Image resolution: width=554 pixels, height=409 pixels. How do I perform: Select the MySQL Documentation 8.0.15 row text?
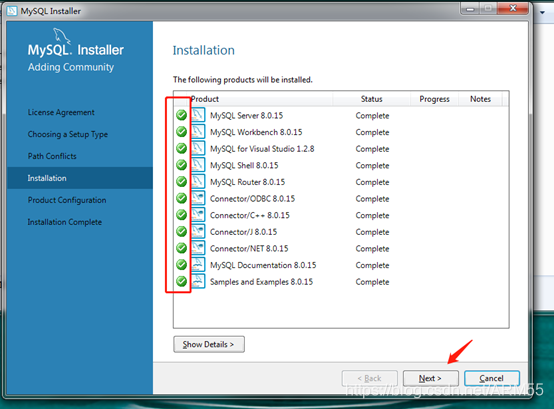263,265
